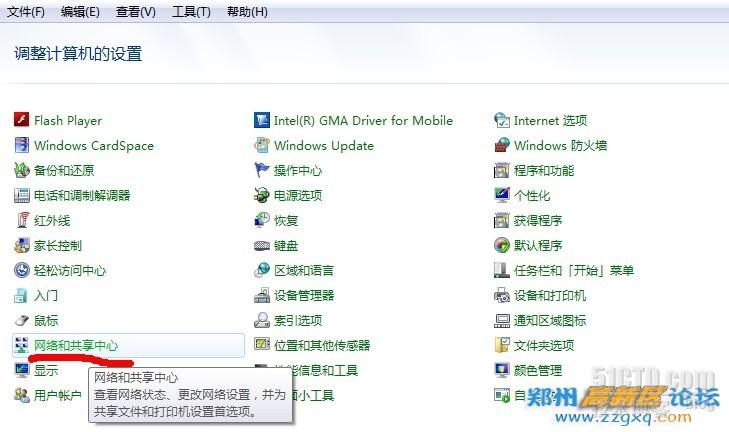Screen dimensions: 729x432
Task: Click the 个性化 icon
Action: click(502, 195)
